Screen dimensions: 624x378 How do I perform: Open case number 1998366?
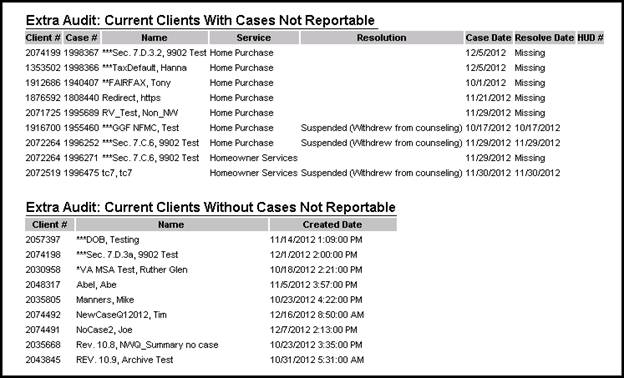[81, 68]
